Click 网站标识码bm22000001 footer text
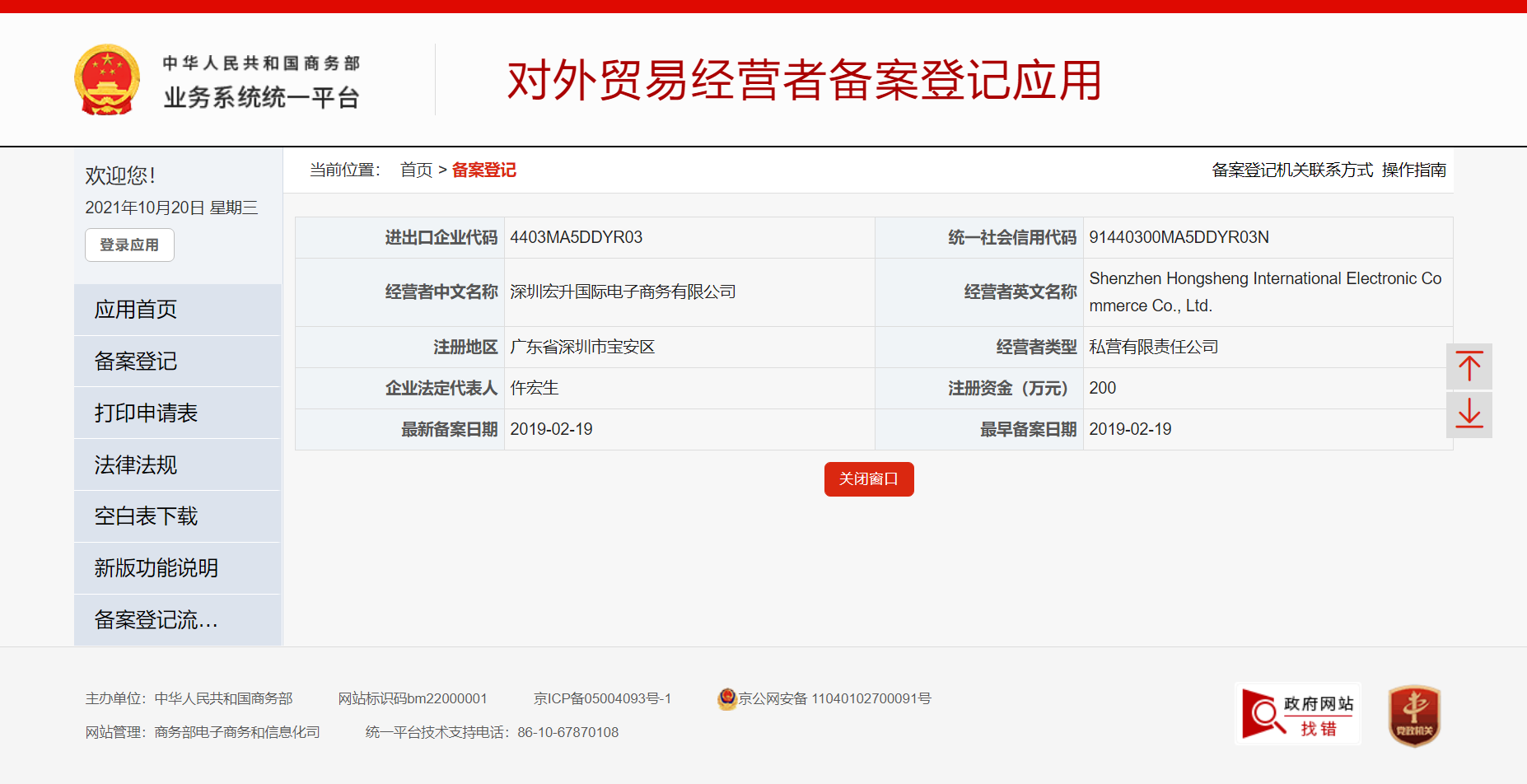The image size is (1527, 784). [x=413, y=698]
